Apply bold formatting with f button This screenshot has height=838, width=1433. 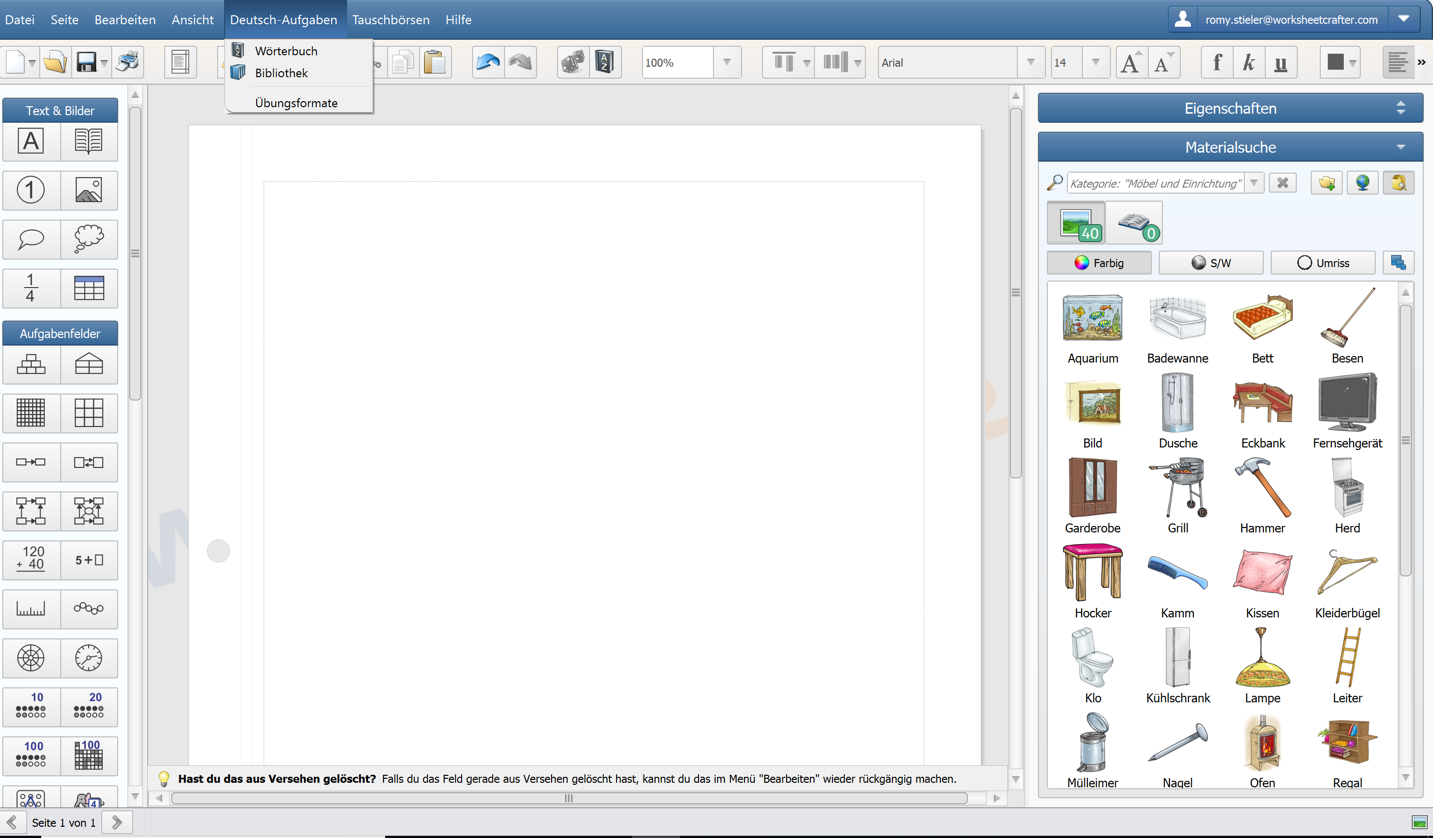pyautogui.click(x=1217, y=62)
